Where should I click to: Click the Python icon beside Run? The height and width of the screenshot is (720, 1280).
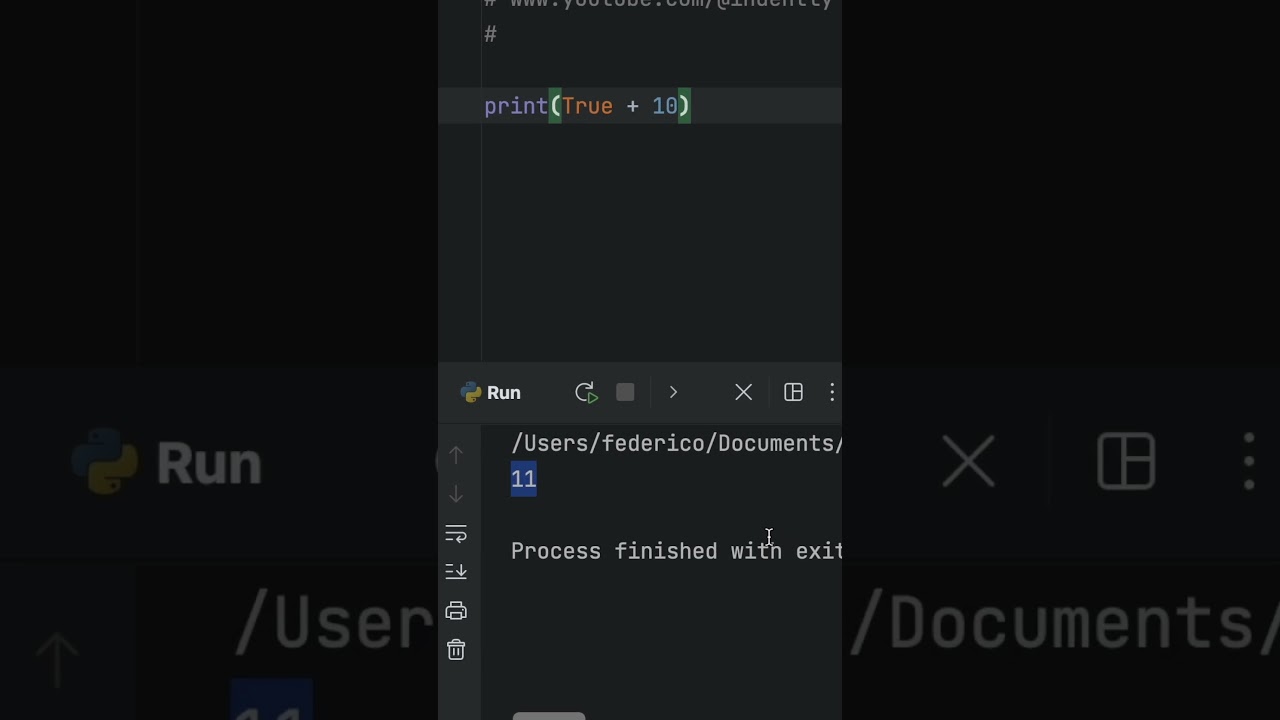point(471,393)
